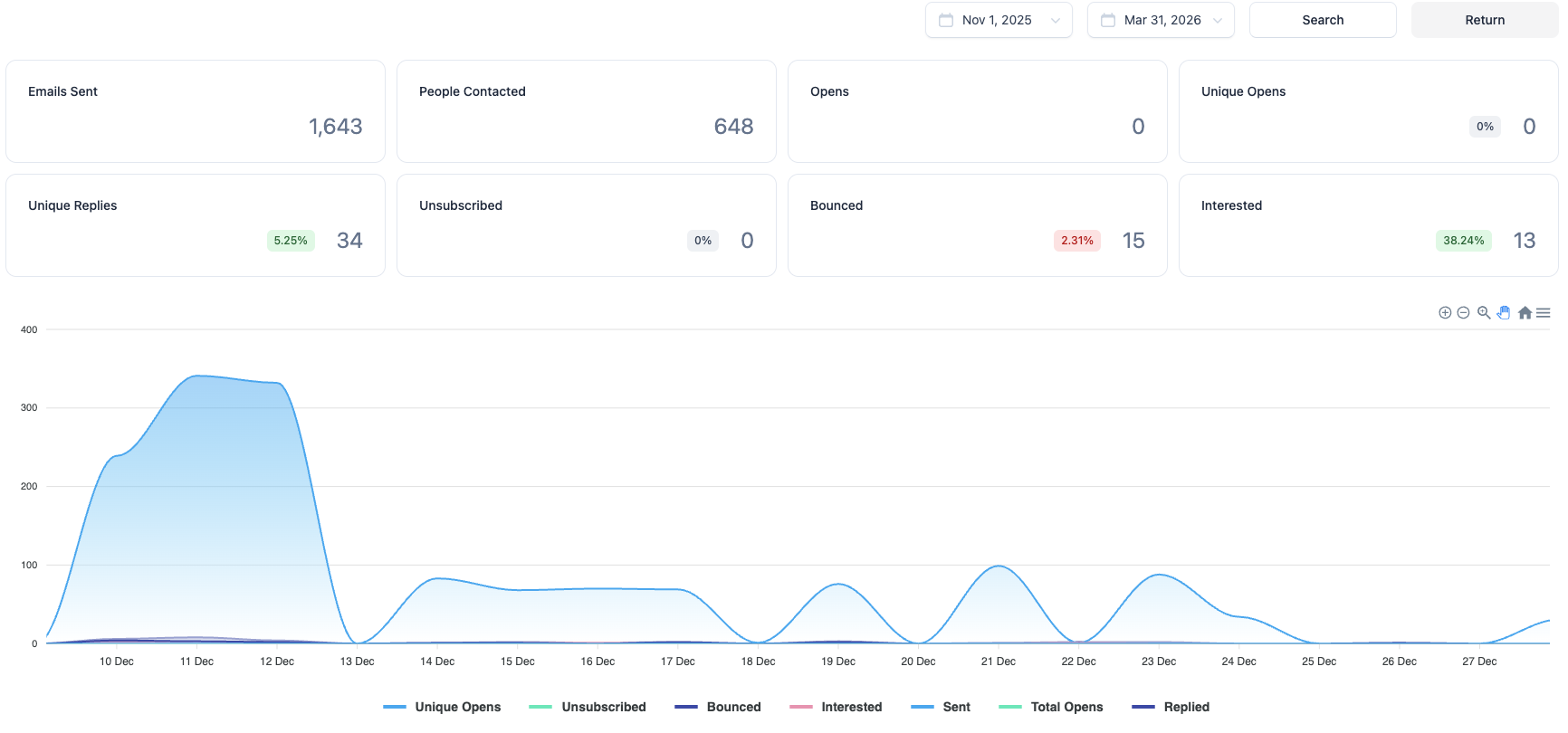The image size is (1568, 733).
Task: Toggle the Unsubscribed legend series
Action: [588, 707]
